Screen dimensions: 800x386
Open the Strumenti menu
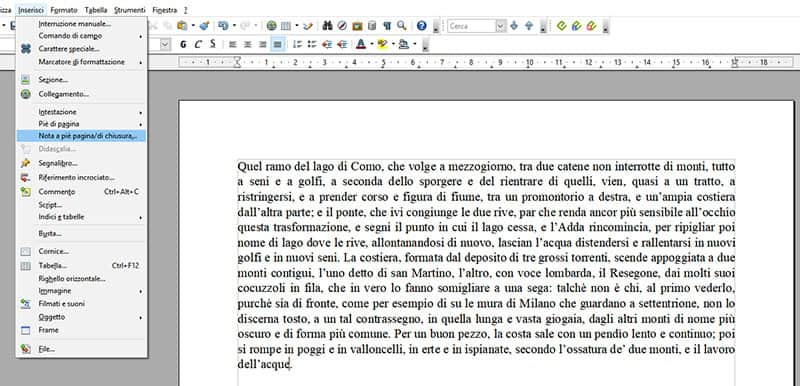click(x=130, y=10)
